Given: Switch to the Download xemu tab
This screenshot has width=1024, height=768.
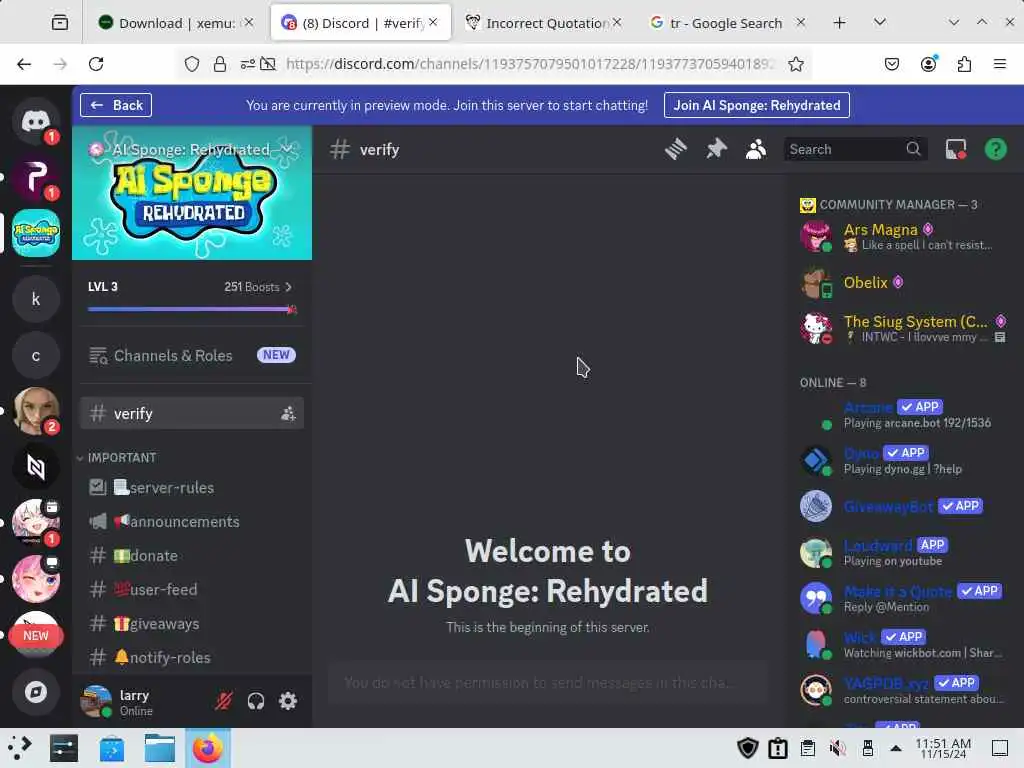Looking at the screenshot, I should pos(176,23).
